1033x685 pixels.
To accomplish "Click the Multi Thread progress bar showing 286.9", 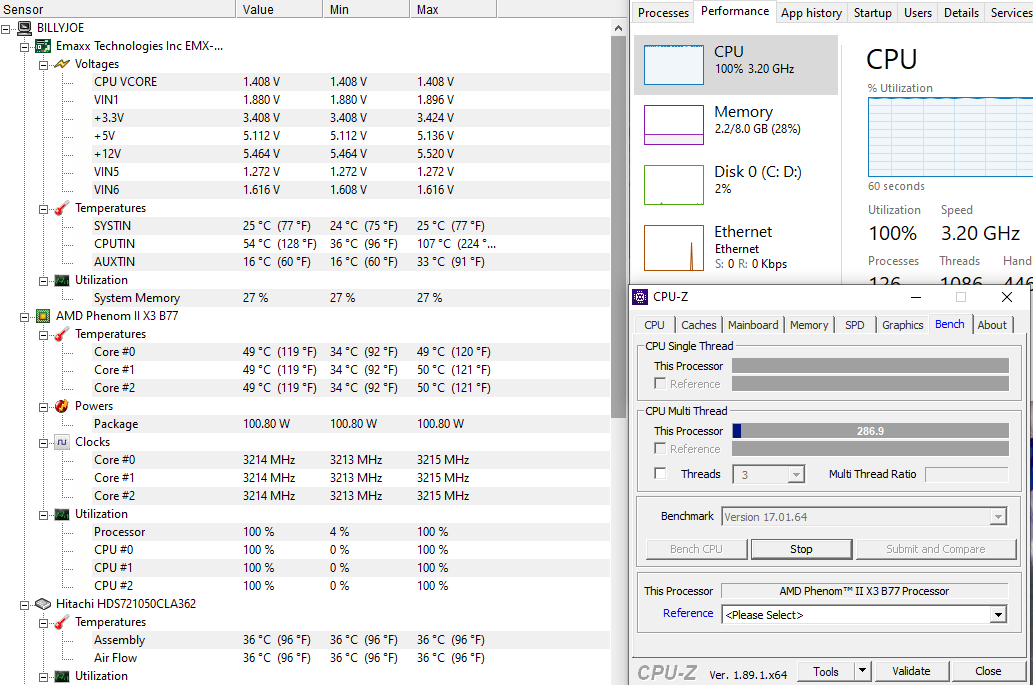I will point(870,431).
